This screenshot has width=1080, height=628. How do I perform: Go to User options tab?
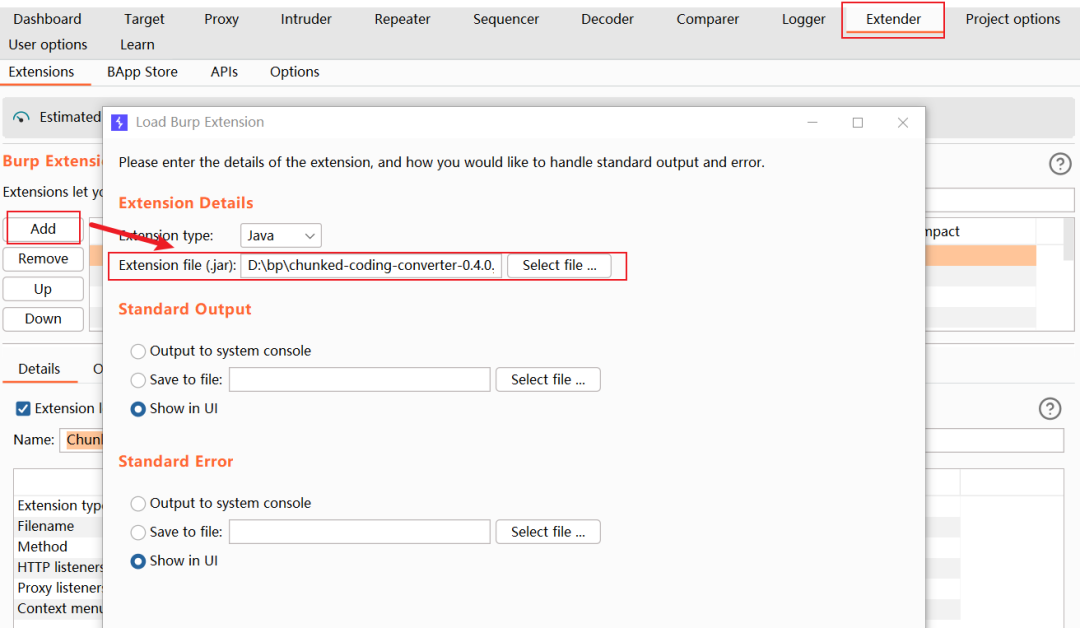point(48,45)
